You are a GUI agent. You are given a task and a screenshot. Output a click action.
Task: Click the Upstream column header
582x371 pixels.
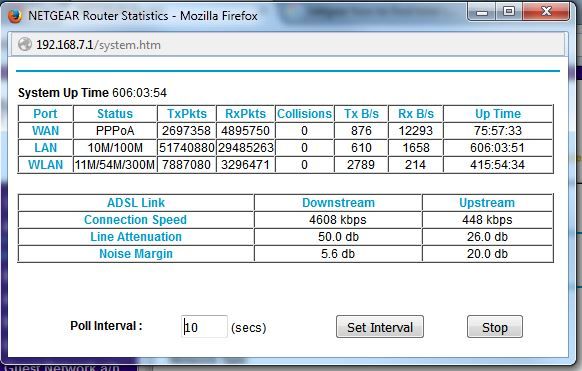tap(487, 203)
